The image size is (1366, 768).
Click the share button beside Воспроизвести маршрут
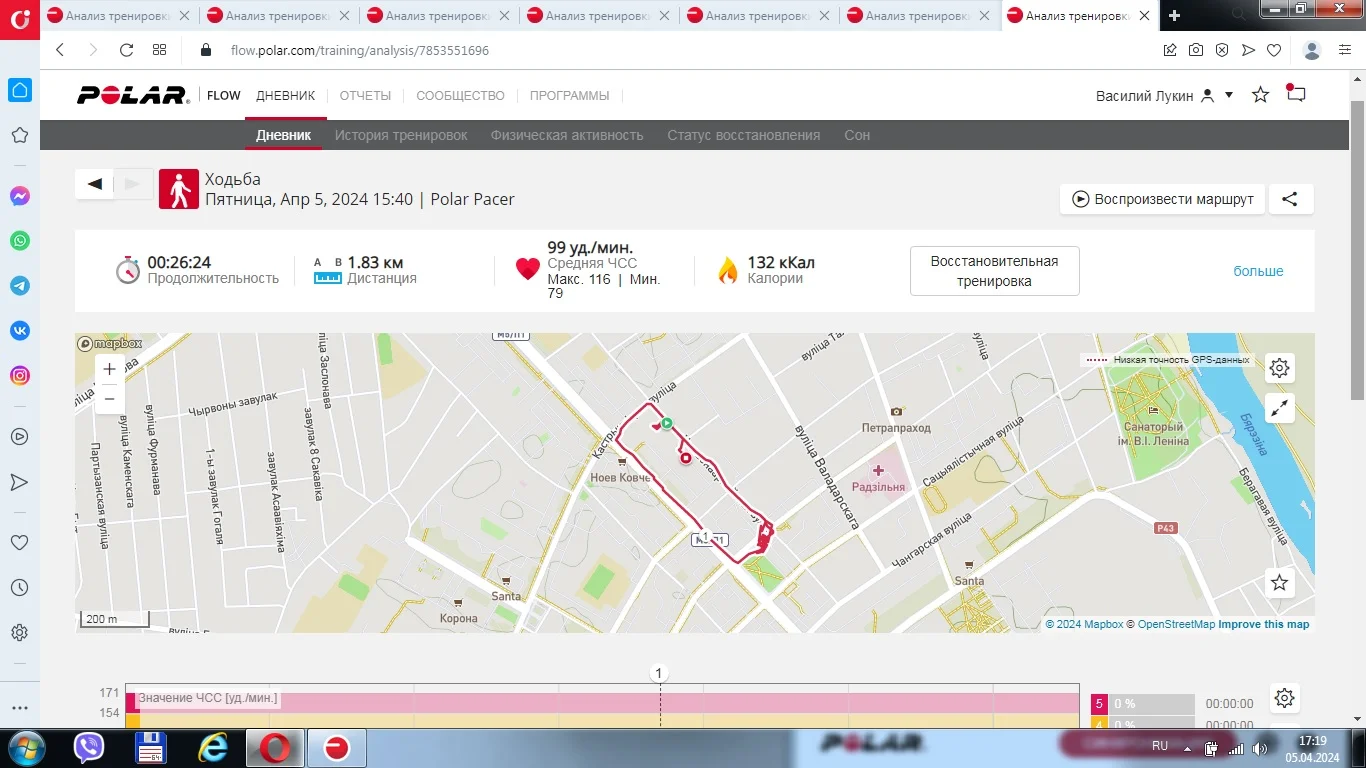point(1290,199)
